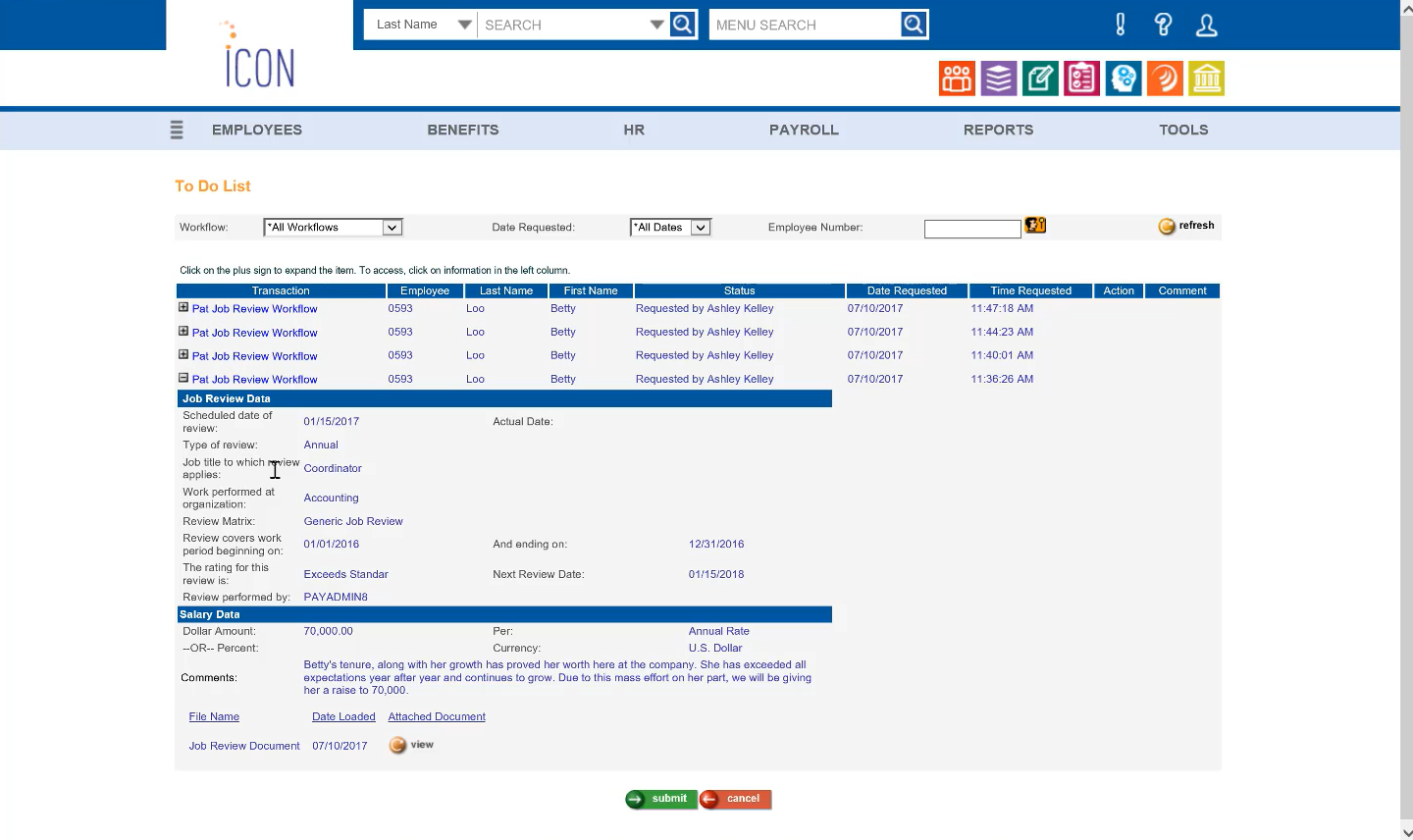Viewport: 1413px width, 840px height.
Task: Click magnifier button beside menu search
Action: pyautogui.click(x=914, y=25)
